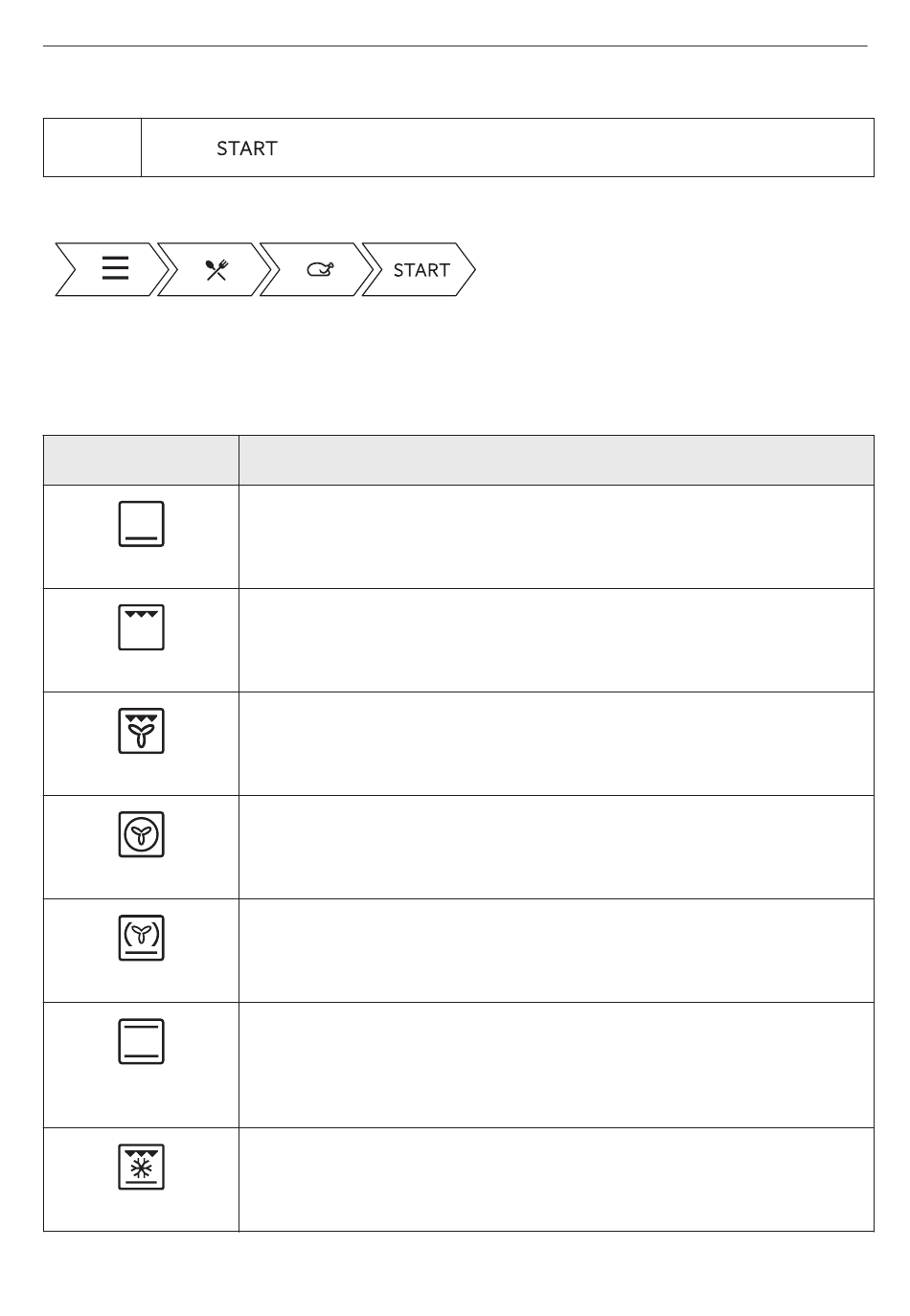
Task: Select the pizza function fan icon
Action: click(142, 938)
